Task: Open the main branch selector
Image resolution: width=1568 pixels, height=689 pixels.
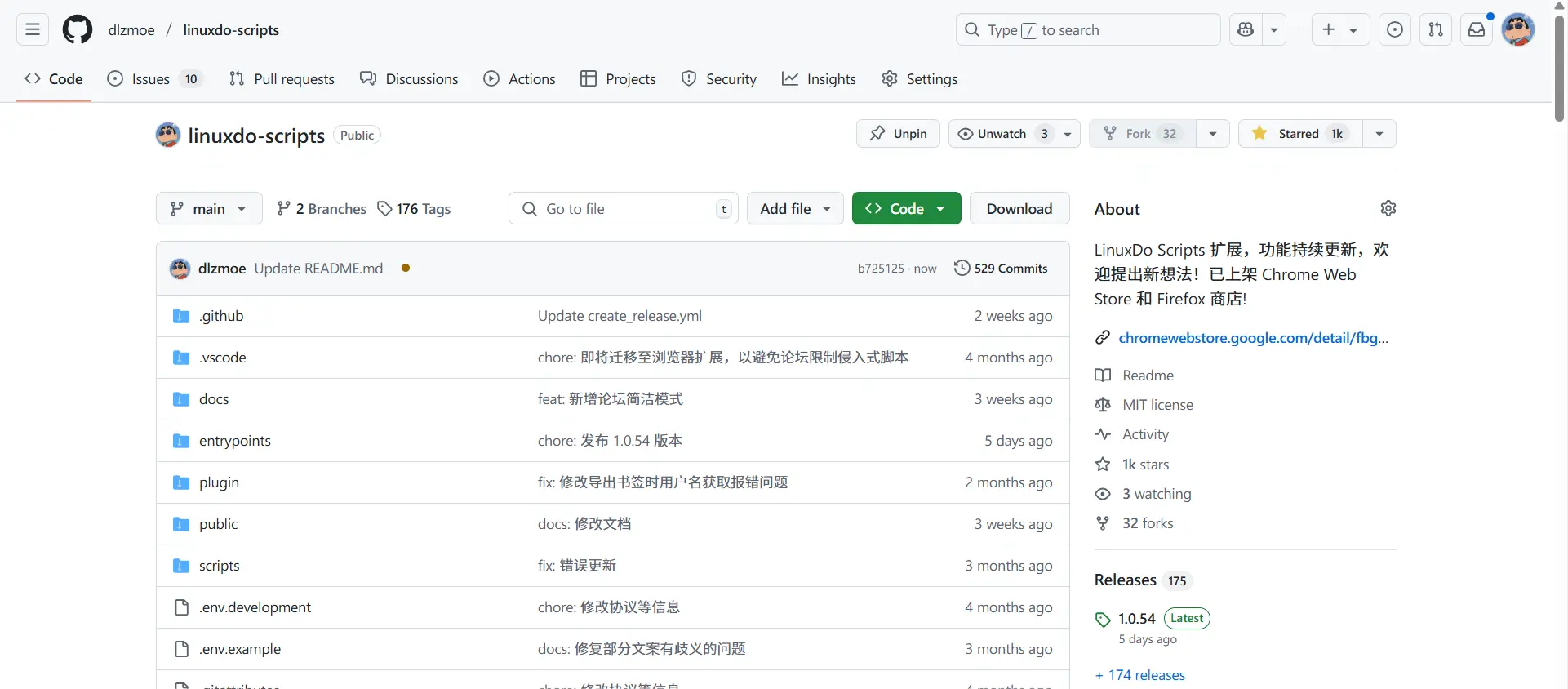Action: coord(209,209)
